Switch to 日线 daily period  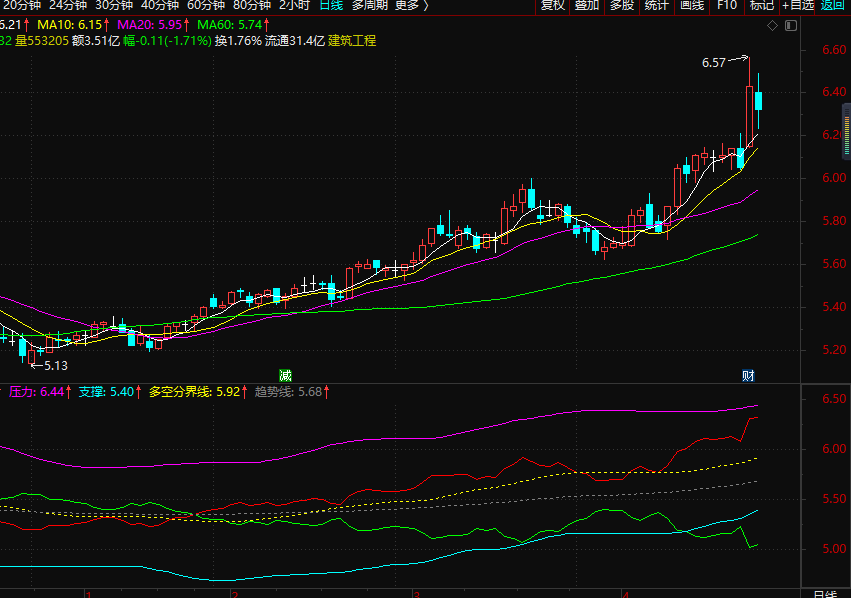pos(330,5)
